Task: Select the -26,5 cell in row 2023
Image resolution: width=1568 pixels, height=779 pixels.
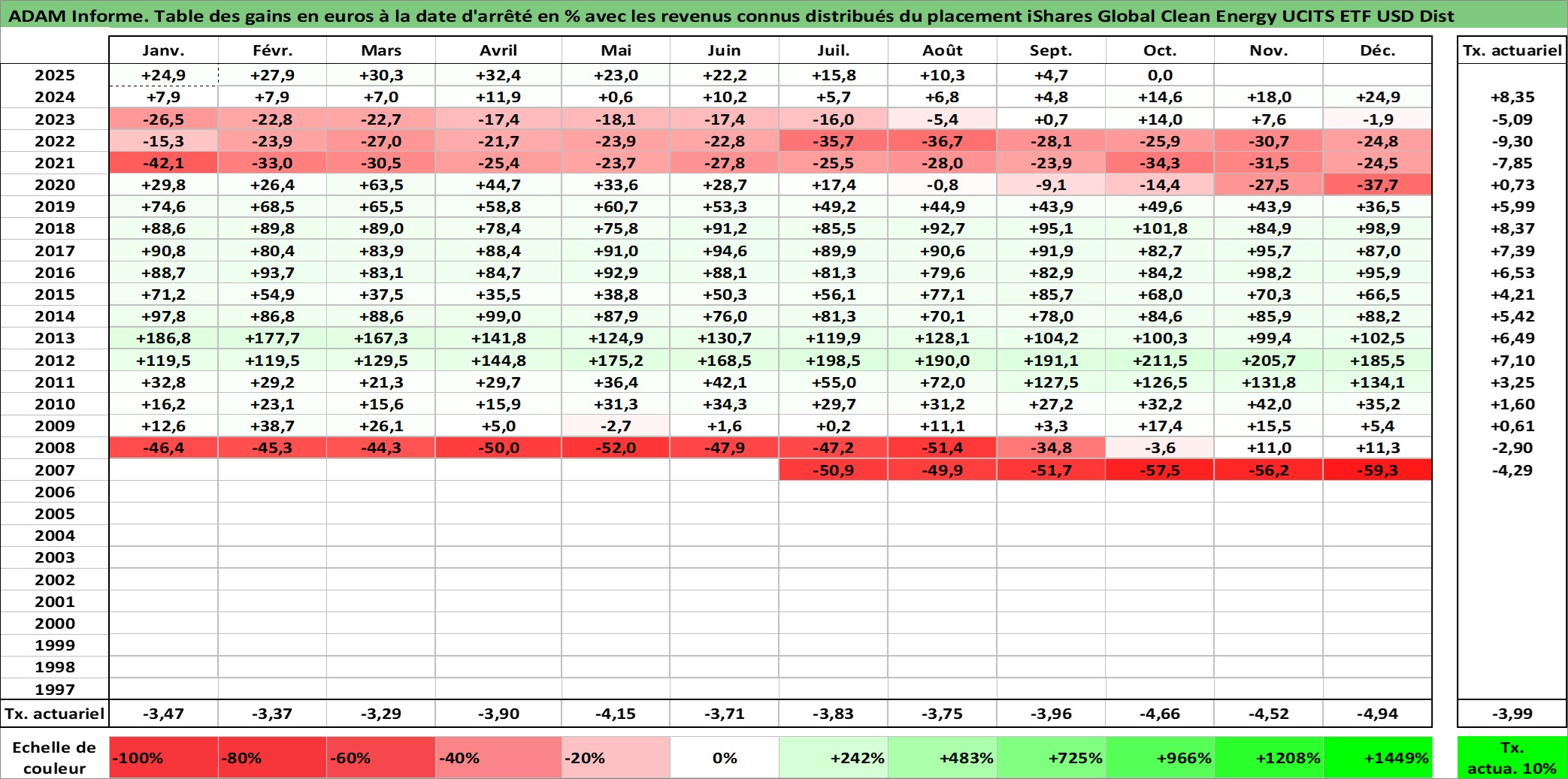Action: pos(163,119)
